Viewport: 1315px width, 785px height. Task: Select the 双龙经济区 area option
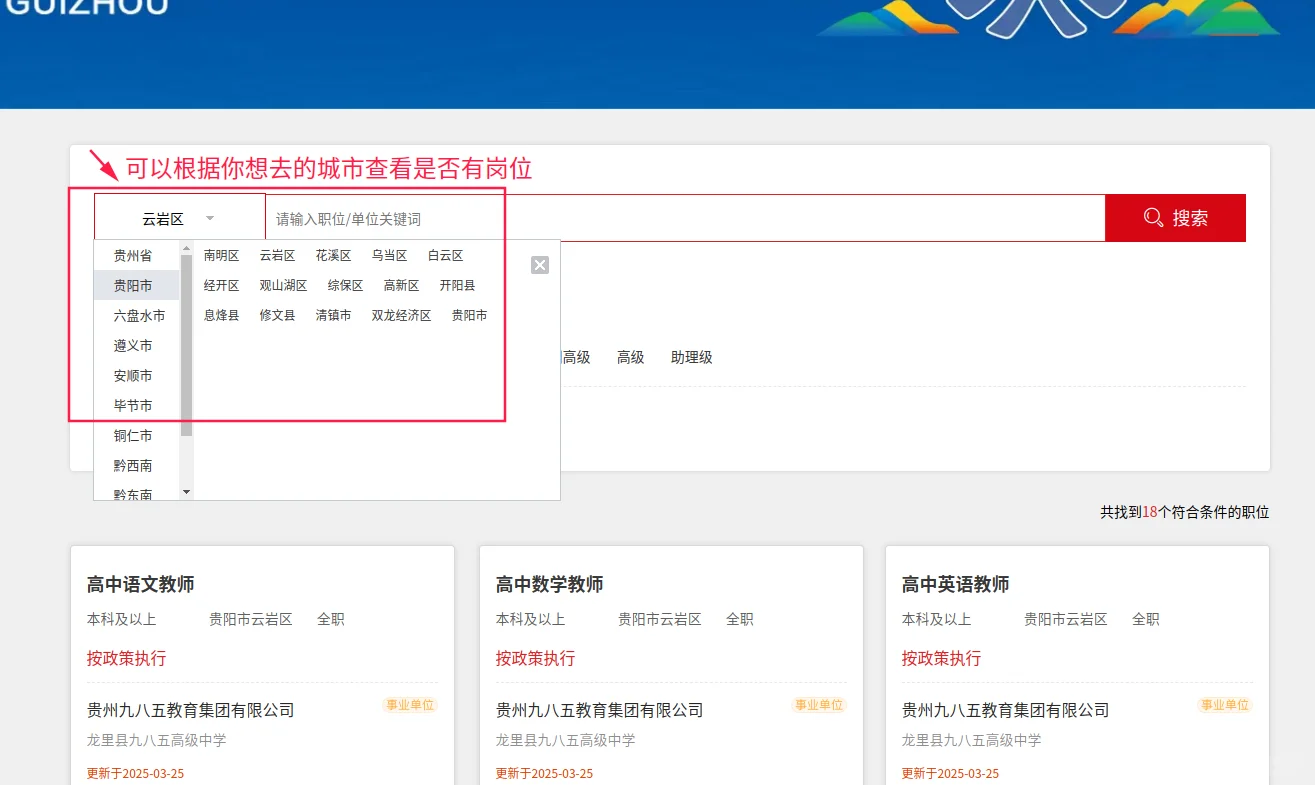click(x=400, y=314)
